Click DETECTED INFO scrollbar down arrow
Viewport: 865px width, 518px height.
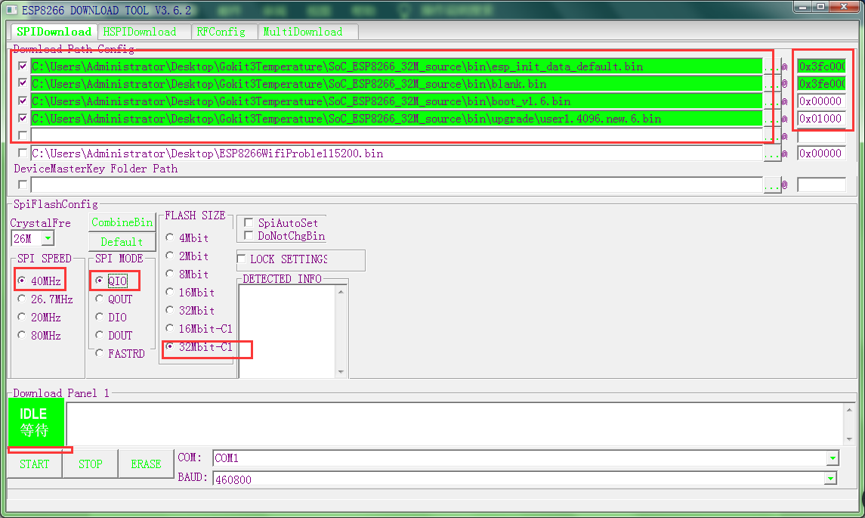coord(341,372)
